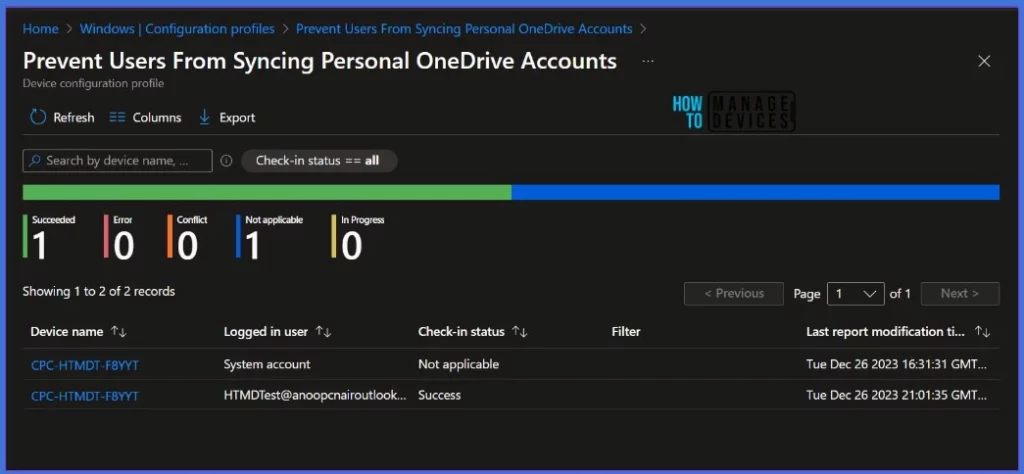The height and width of the screenshot is (474, 1024).
Task: Click the Refresh button
Action: click(62, 118)
